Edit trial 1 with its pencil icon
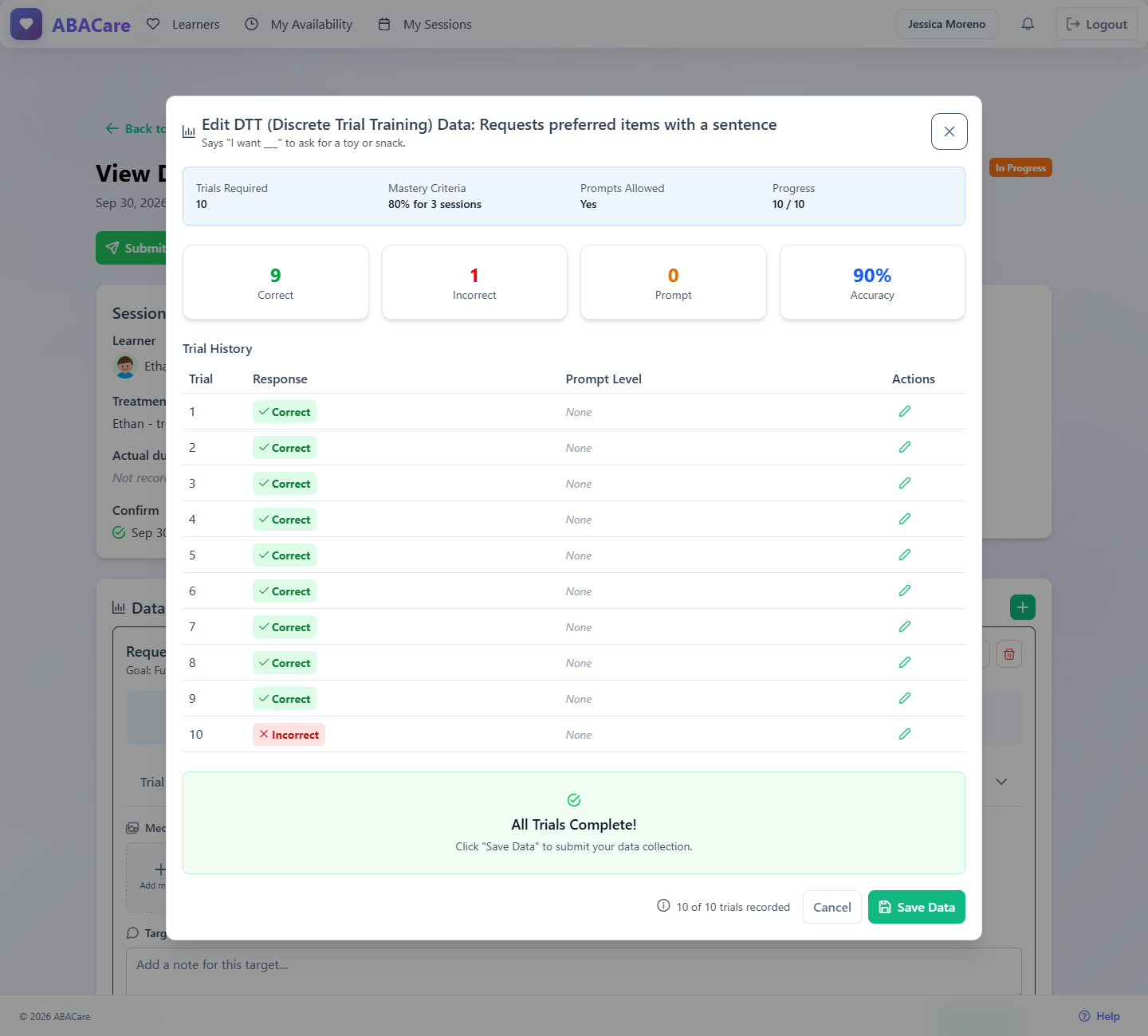This screenshot has width=1148, height=1036. (x=904, y=411)
